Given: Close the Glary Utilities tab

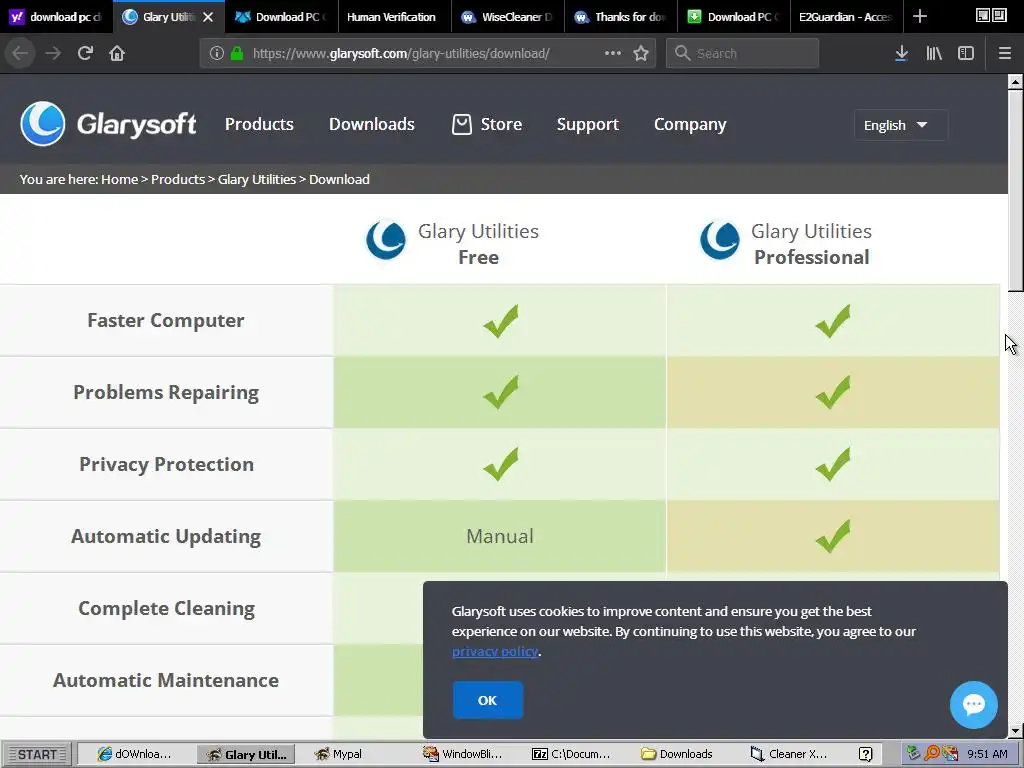Looking at the screenshot, I should click(x=208, y=17).
